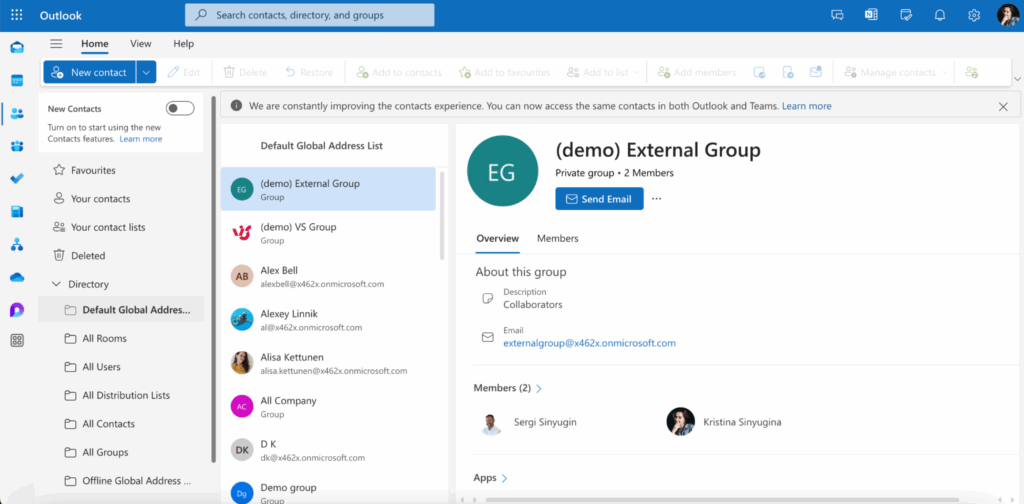This screenshot has height=504, width=1024.
Task: Open the org chart app icon
Action: click(x=17, y=245)
